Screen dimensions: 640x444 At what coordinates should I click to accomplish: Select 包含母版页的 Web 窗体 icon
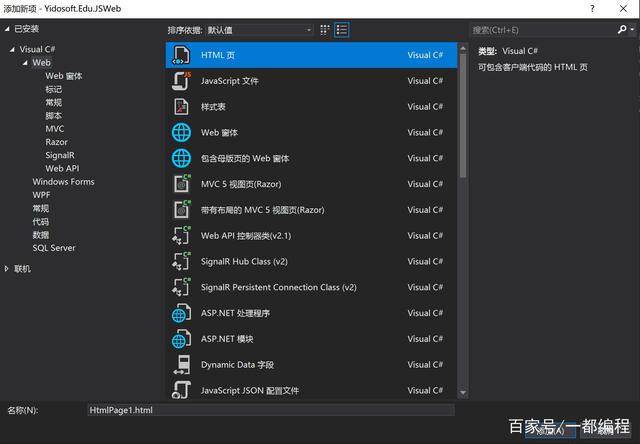(181, 158)
